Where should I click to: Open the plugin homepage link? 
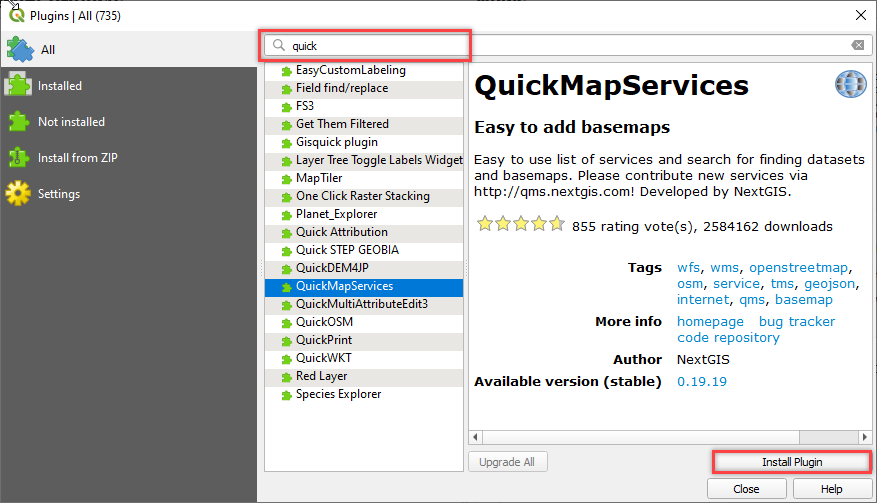[x=710, y=321]
